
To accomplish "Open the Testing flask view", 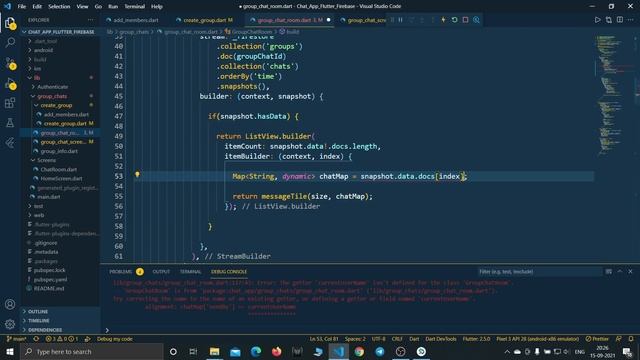I will coord(10,122).
